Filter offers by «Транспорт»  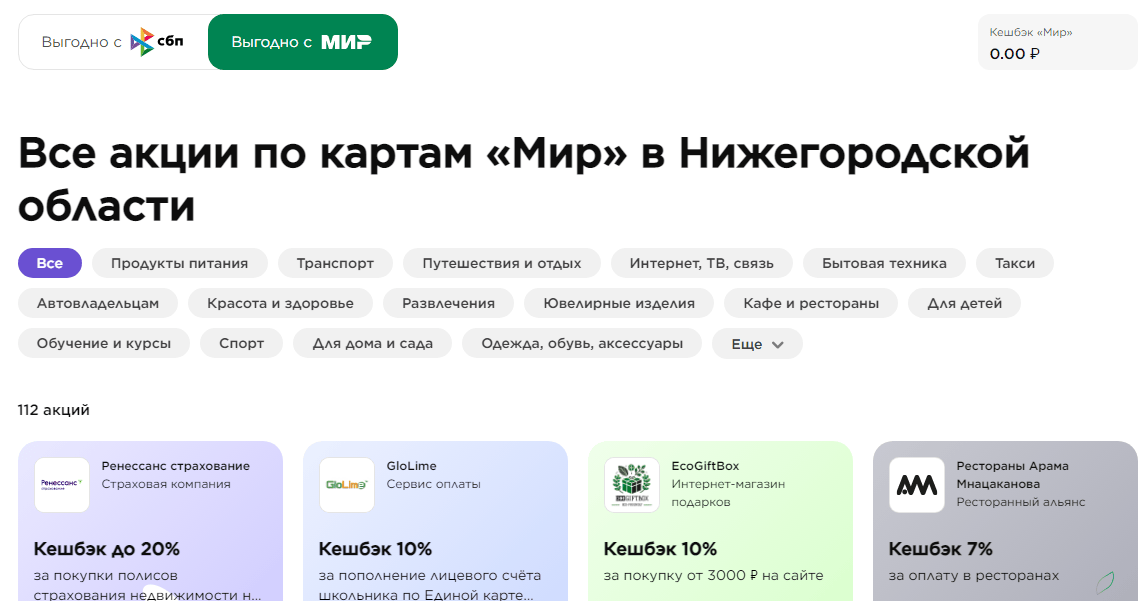[x=335, y=263]
